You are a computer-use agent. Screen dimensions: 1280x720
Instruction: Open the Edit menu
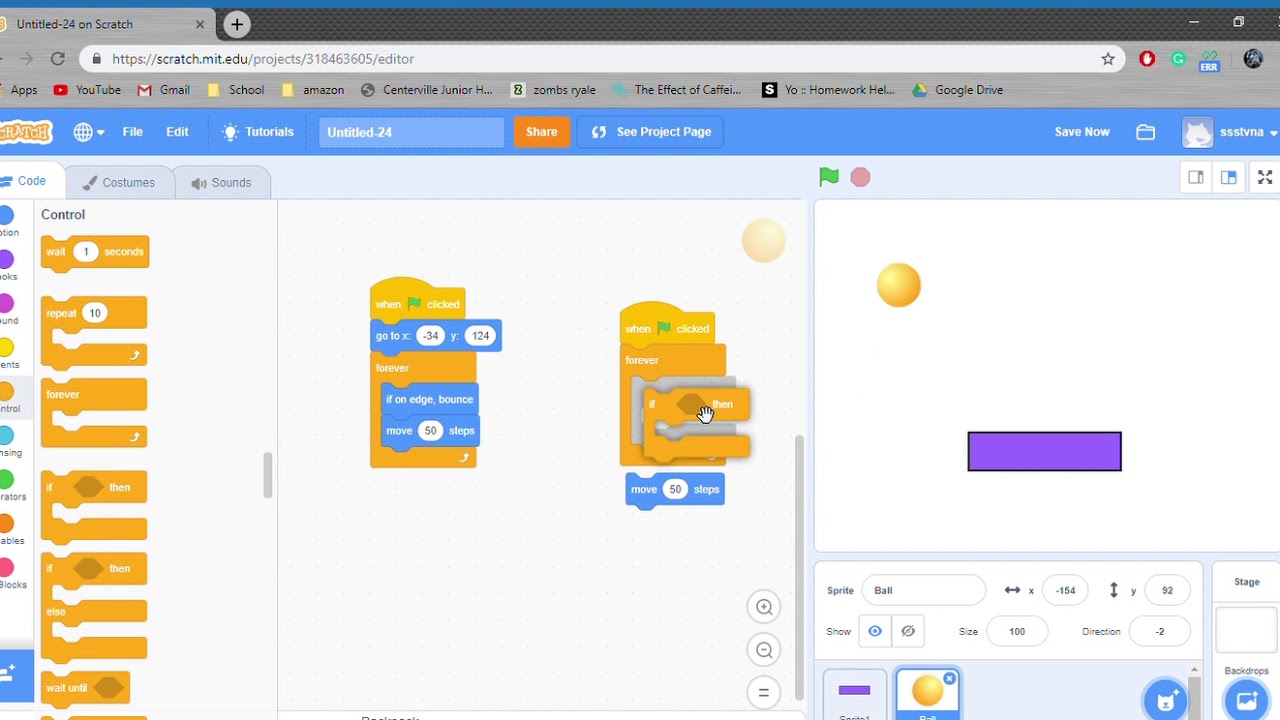[177, 132]
